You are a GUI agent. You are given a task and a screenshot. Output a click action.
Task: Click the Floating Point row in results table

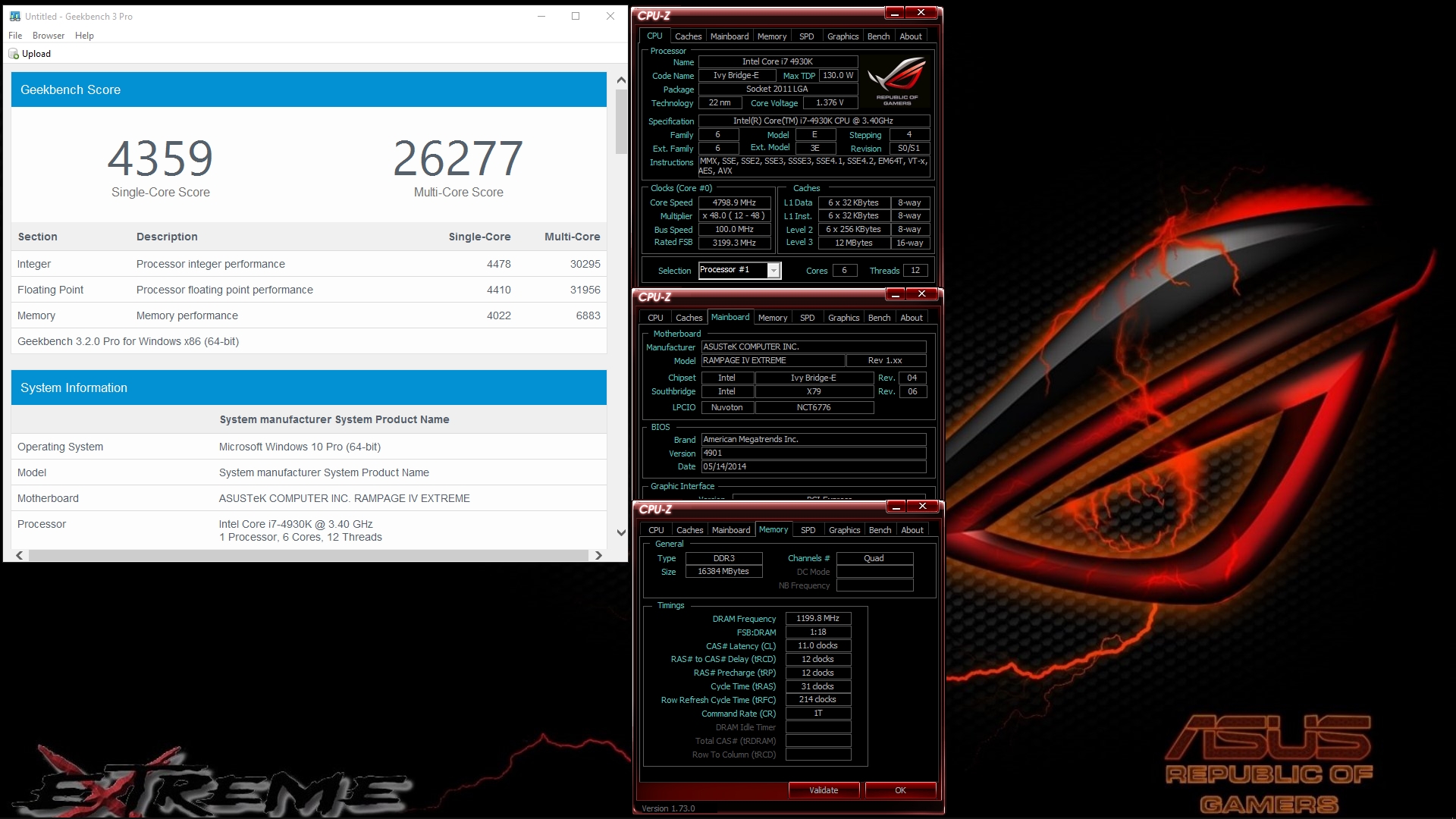(309, 290)
